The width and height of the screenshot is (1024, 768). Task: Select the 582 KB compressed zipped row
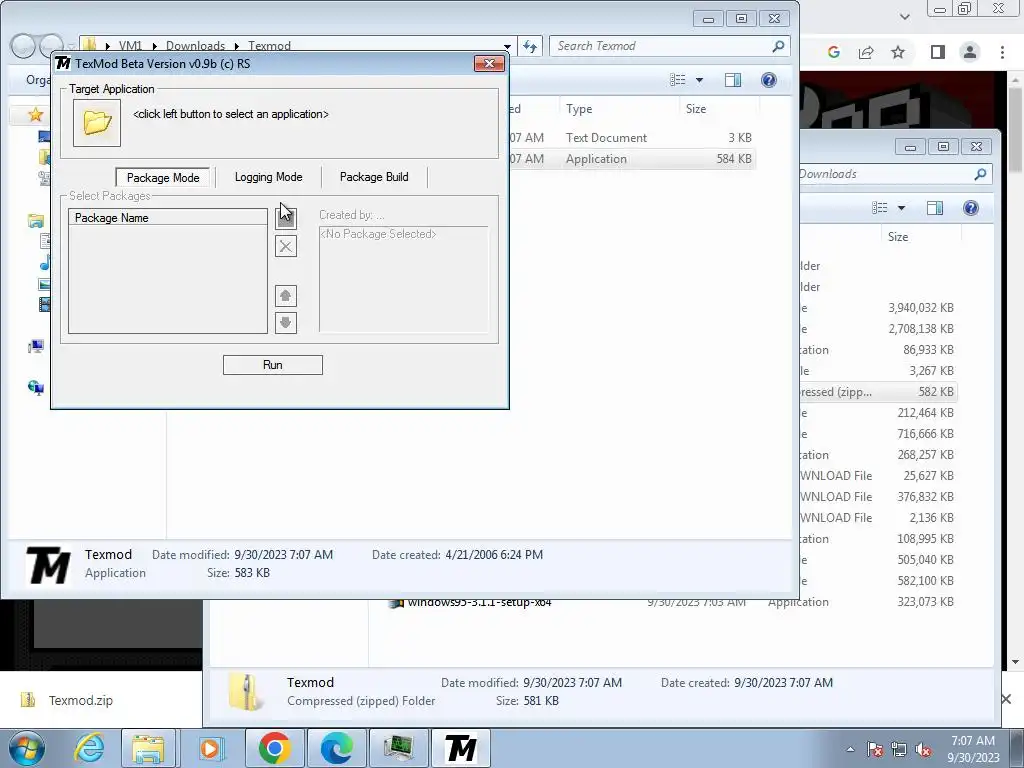[x=878, y=392]
